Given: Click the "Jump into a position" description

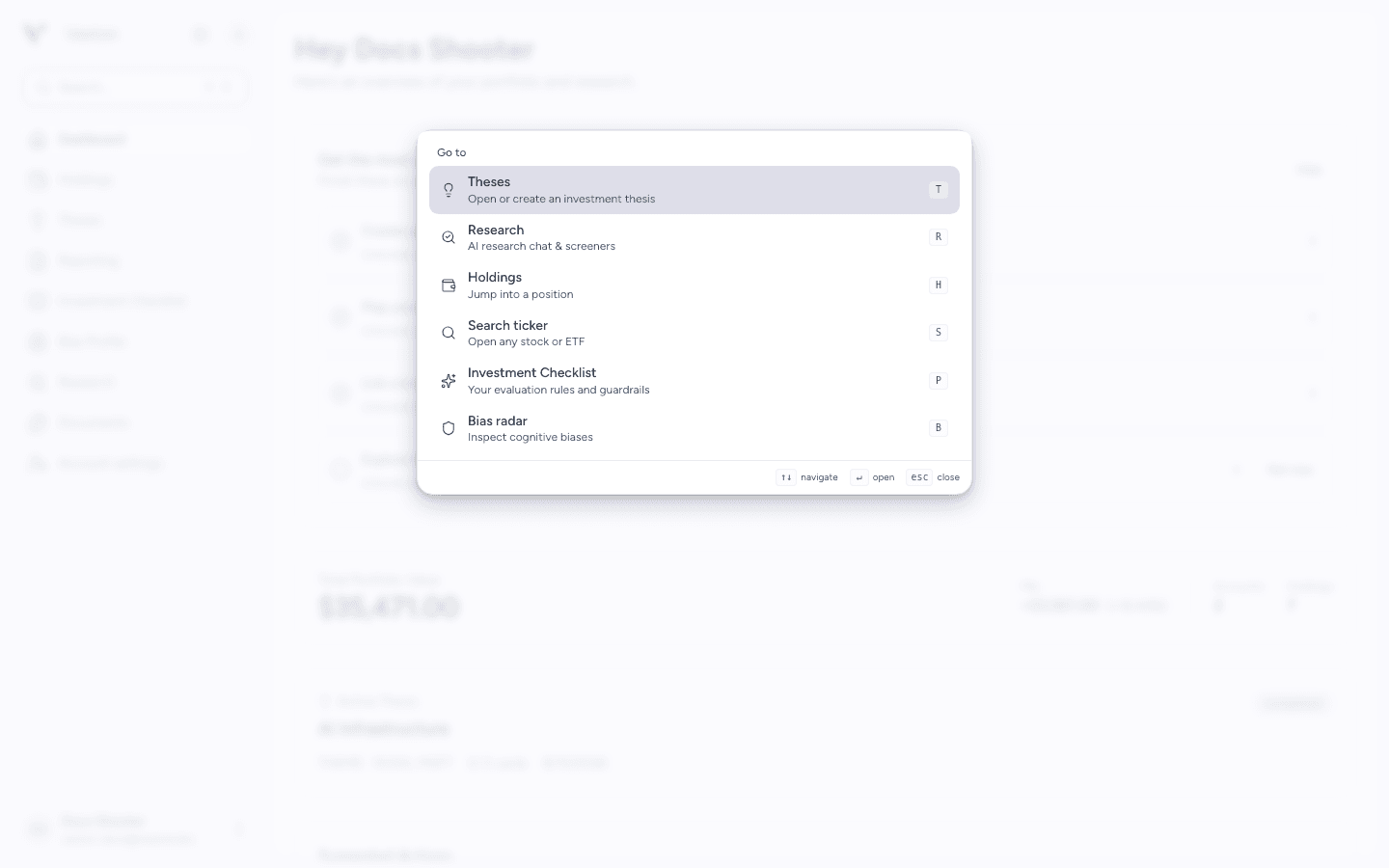Looking at the screenshot, I should (521, 294).
